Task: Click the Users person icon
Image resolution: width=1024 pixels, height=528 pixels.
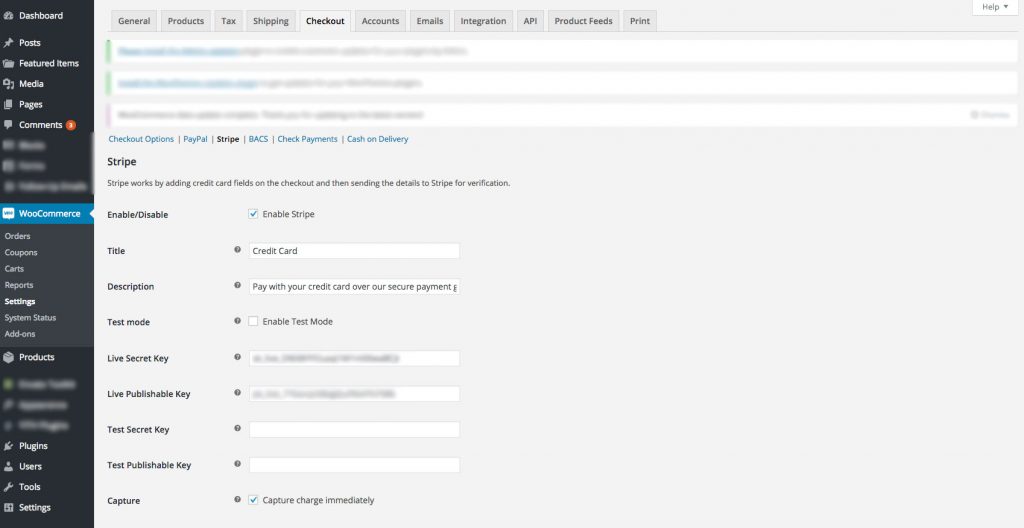Action: 8,467
